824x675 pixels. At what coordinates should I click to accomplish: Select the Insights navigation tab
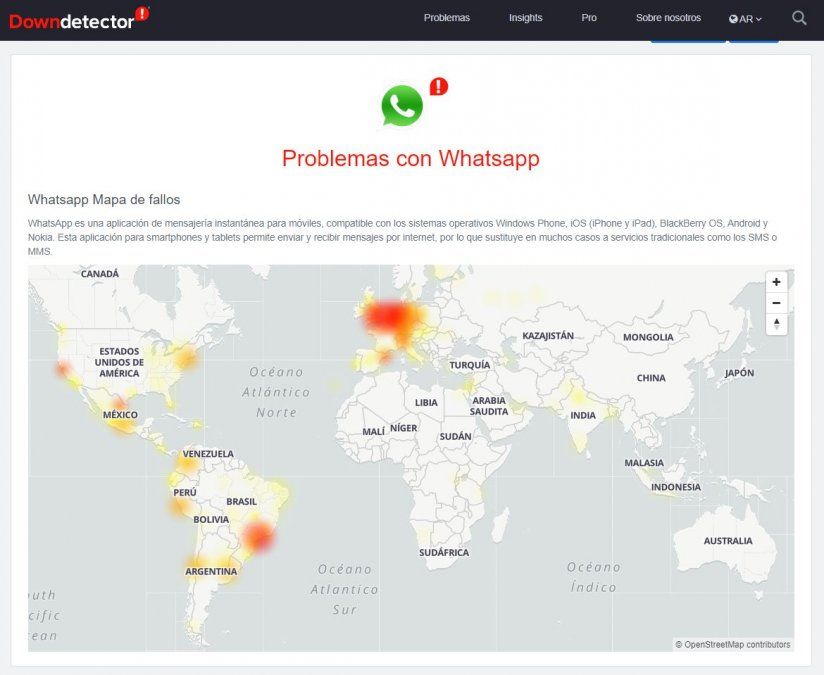526,17
